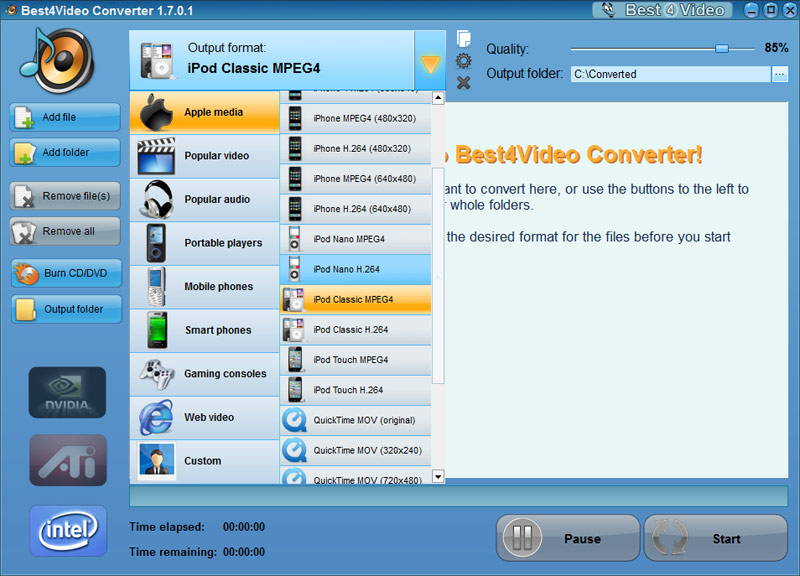Start the conversion
This screenshot has height=576, width=800.
(716, 538)
